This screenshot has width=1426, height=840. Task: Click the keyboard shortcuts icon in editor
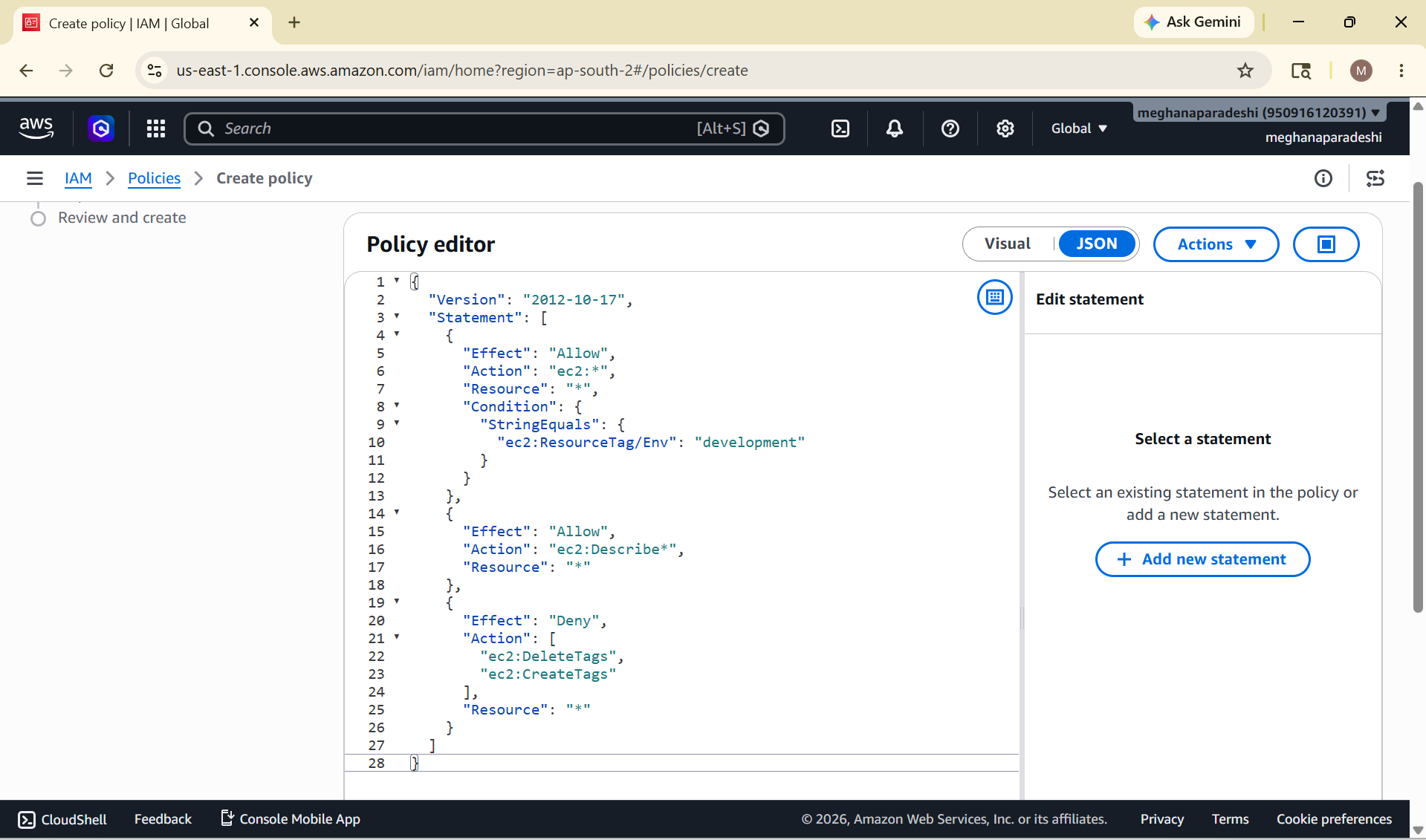coord(995,297)
